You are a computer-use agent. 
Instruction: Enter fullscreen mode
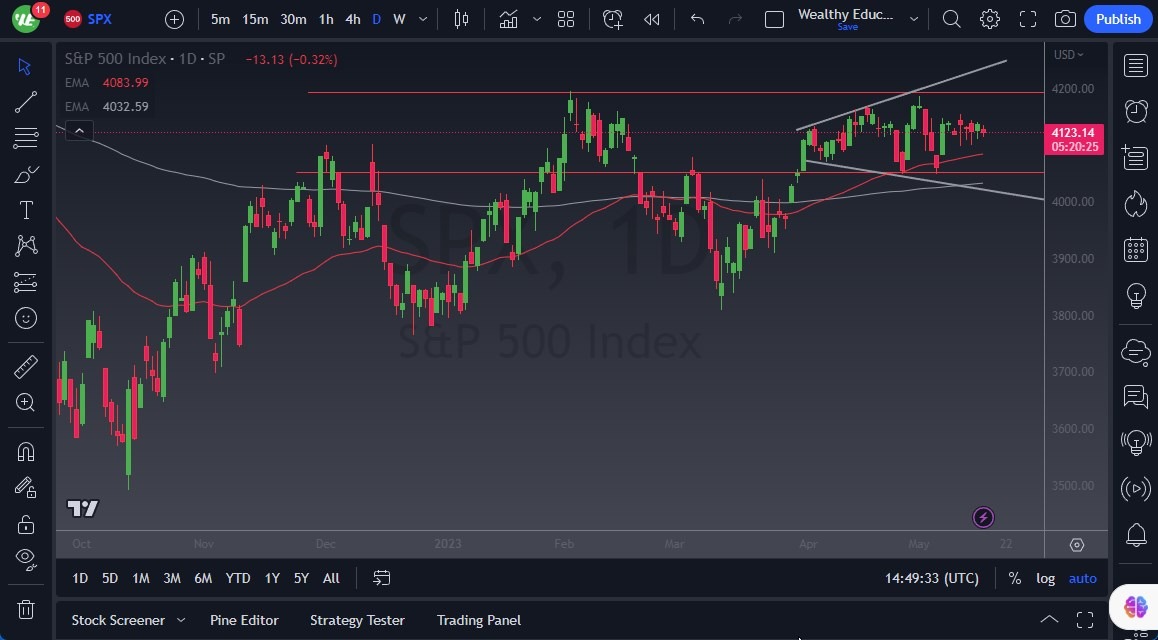[1027, 19]
